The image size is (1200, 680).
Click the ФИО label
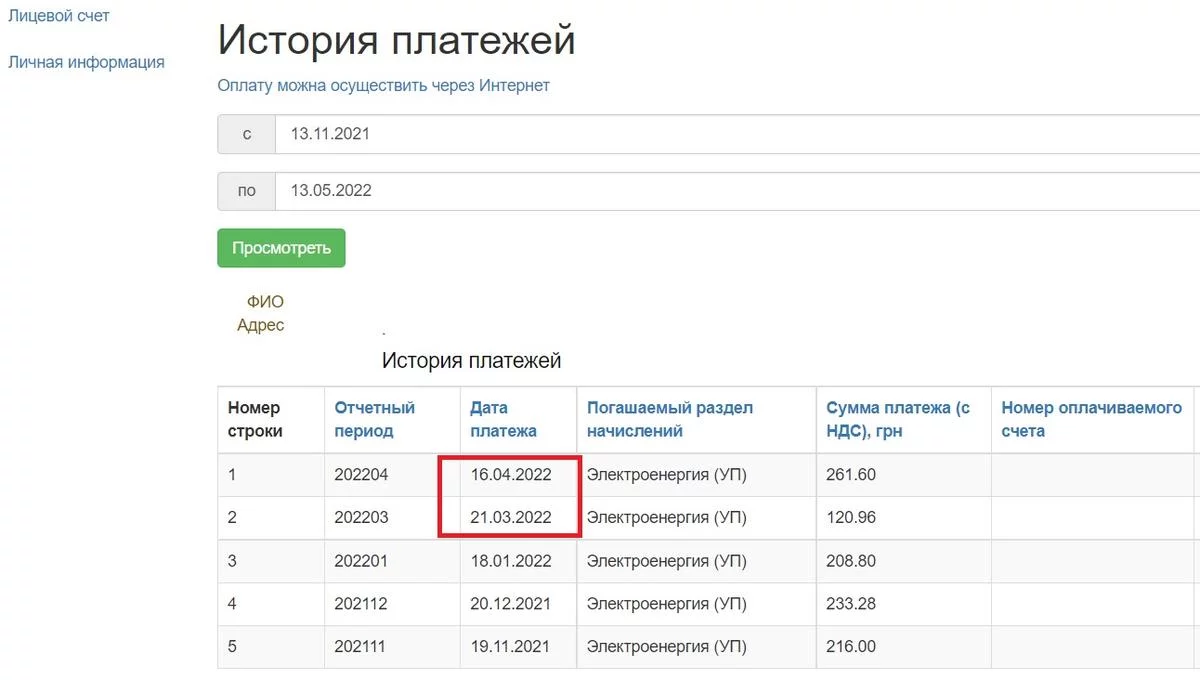pos(265,302)
